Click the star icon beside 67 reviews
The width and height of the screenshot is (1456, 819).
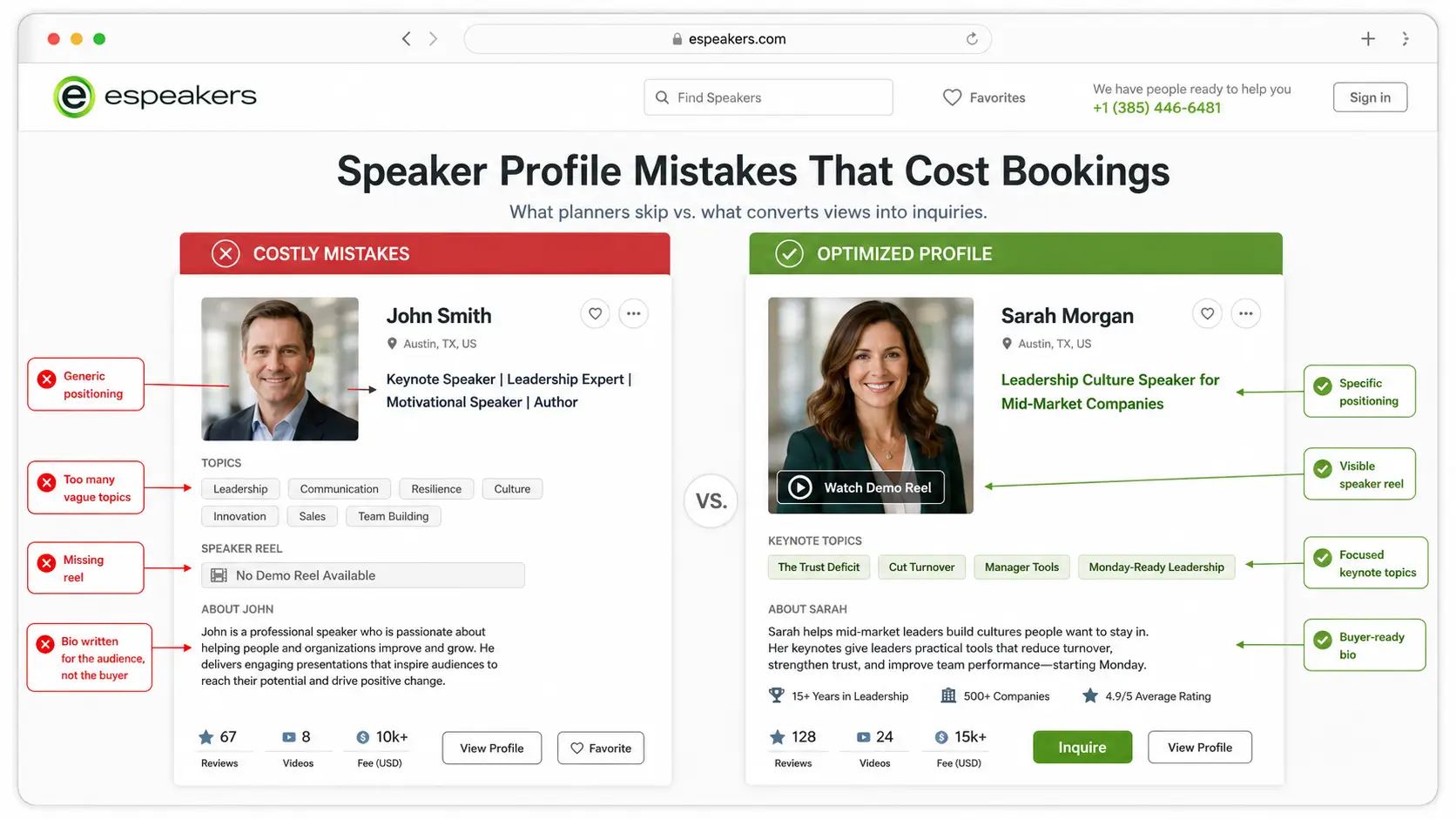point(206,737)
